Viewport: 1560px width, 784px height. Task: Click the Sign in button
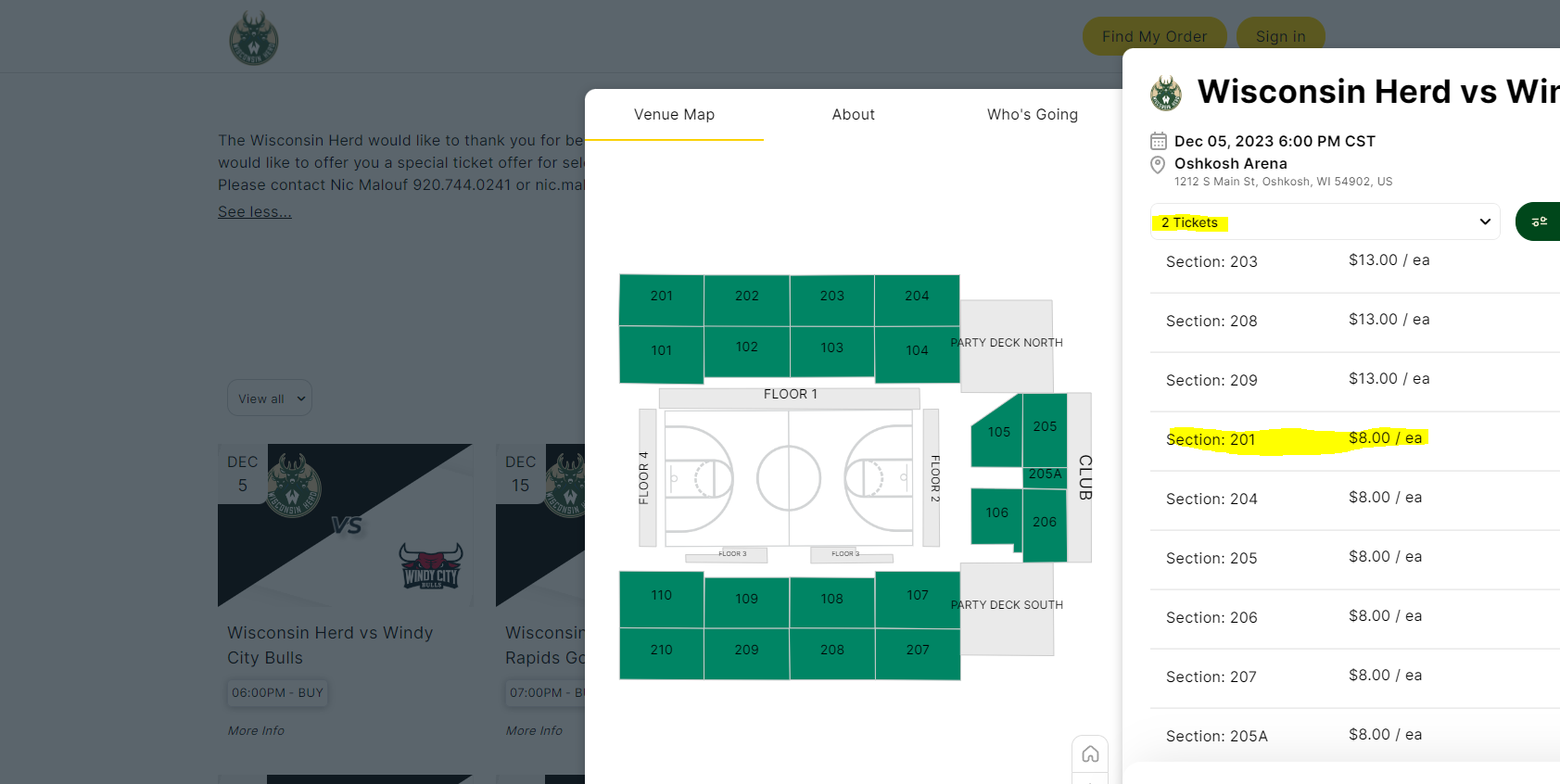coord(1280,37)
